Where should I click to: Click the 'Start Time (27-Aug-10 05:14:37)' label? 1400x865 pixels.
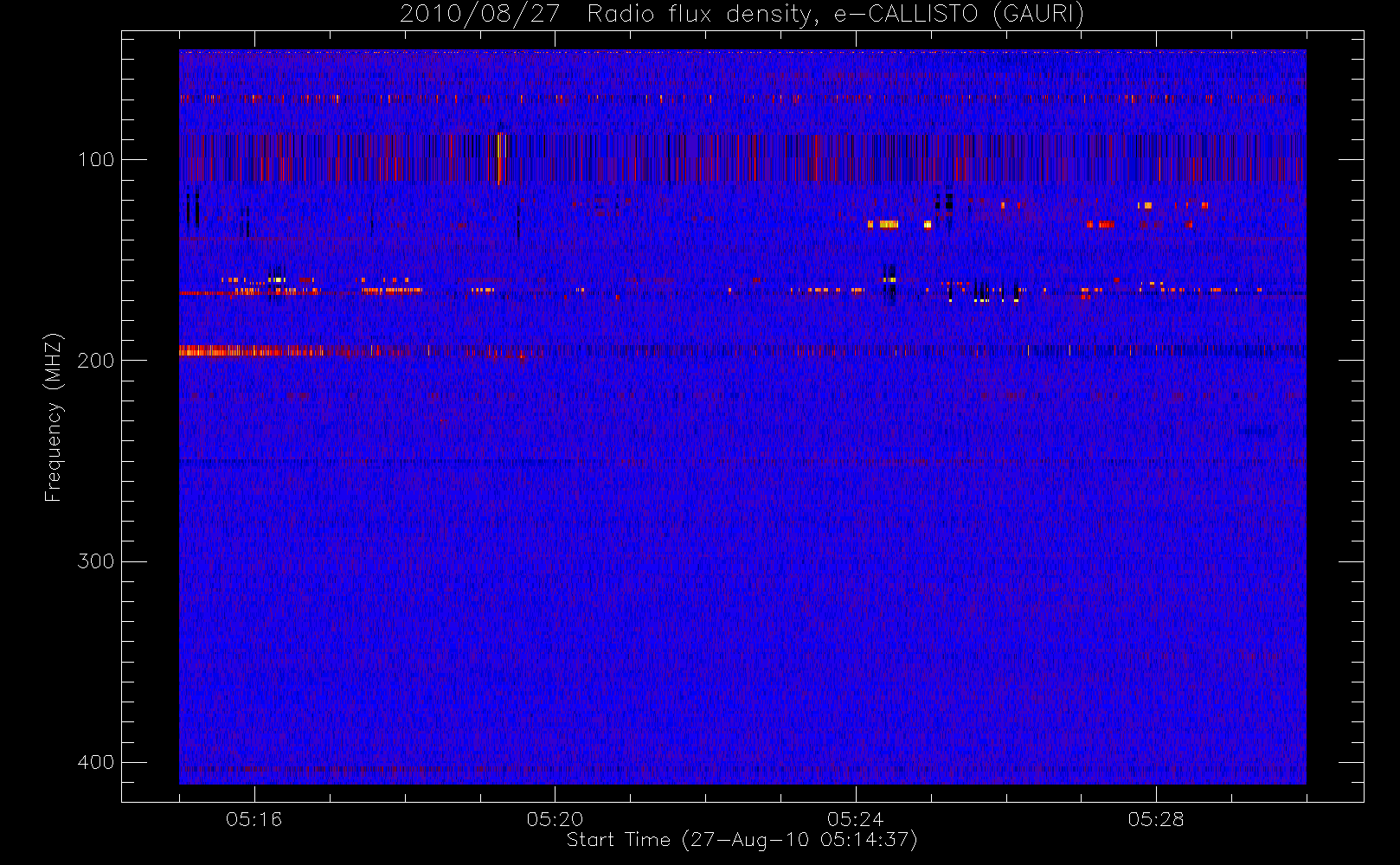[x=742, y=840]
